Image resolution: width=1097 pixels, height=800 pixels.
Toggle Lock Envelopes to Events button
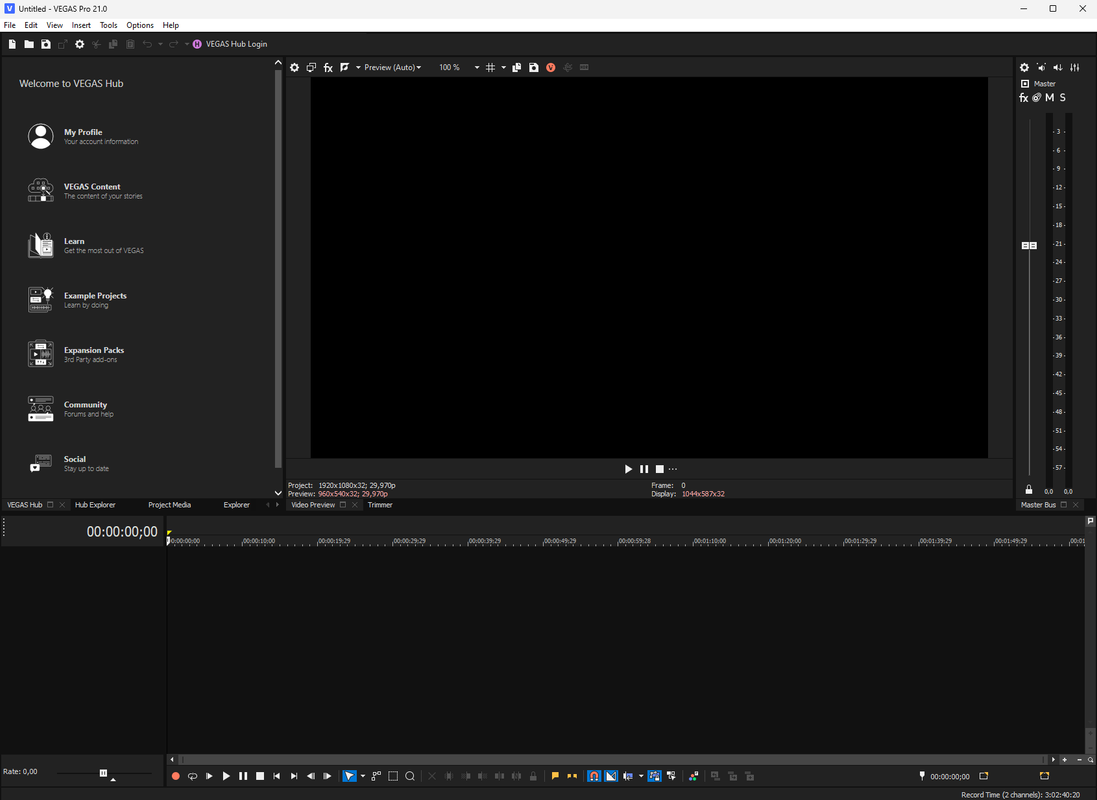(x=655, y=776)
